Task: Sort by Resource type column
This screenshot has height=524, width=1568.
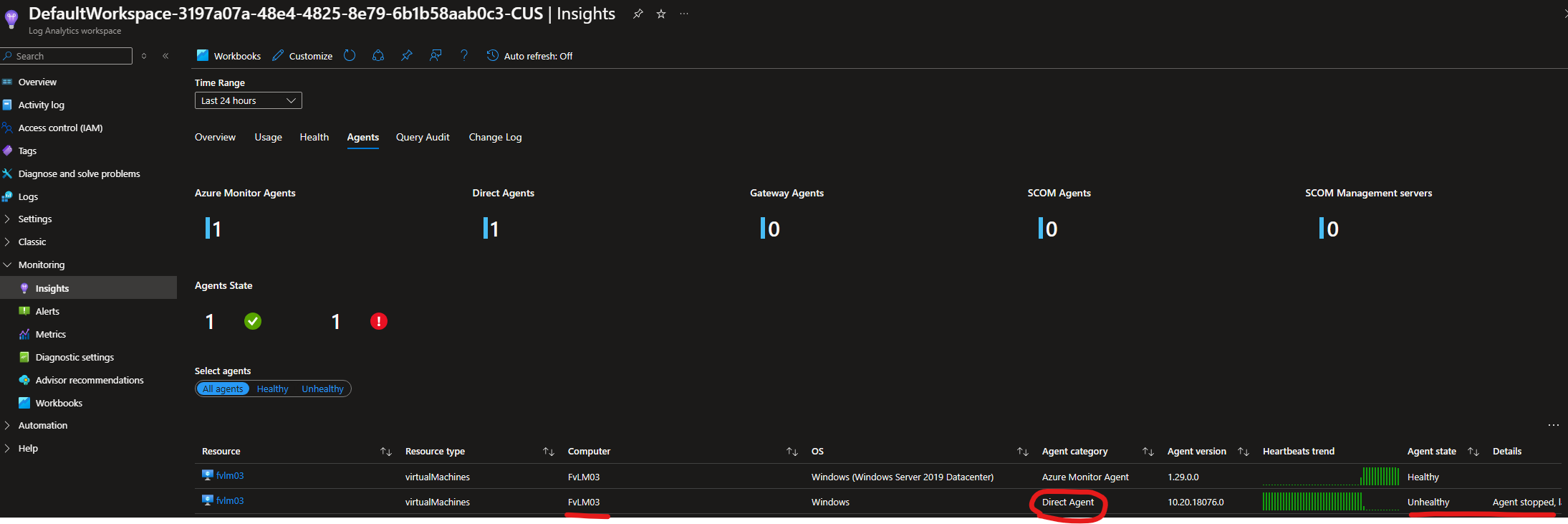Action: click(549, 452)
